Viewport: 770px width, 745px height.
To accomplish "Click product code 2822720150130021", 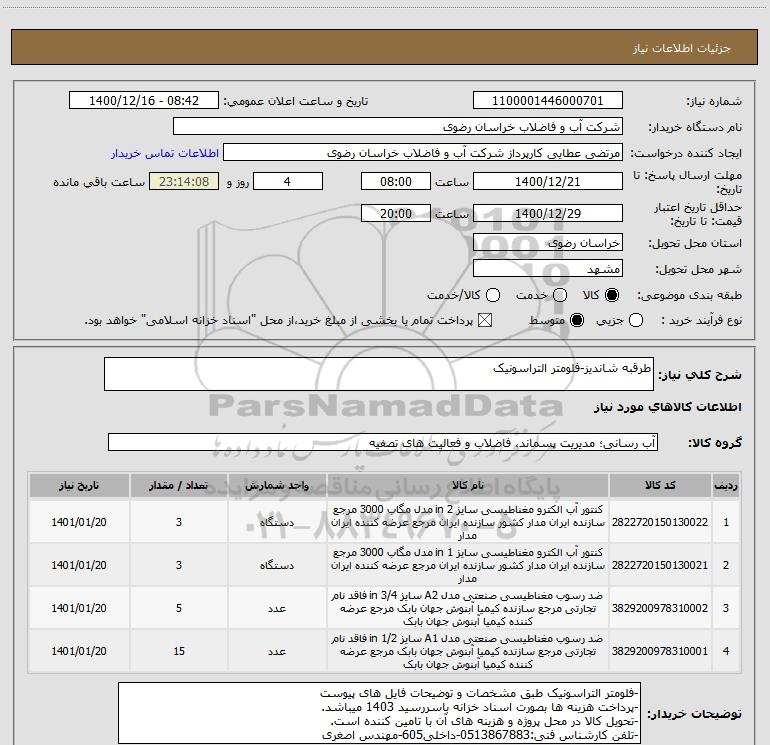I will pyautogui.click(x=660, y=565).
